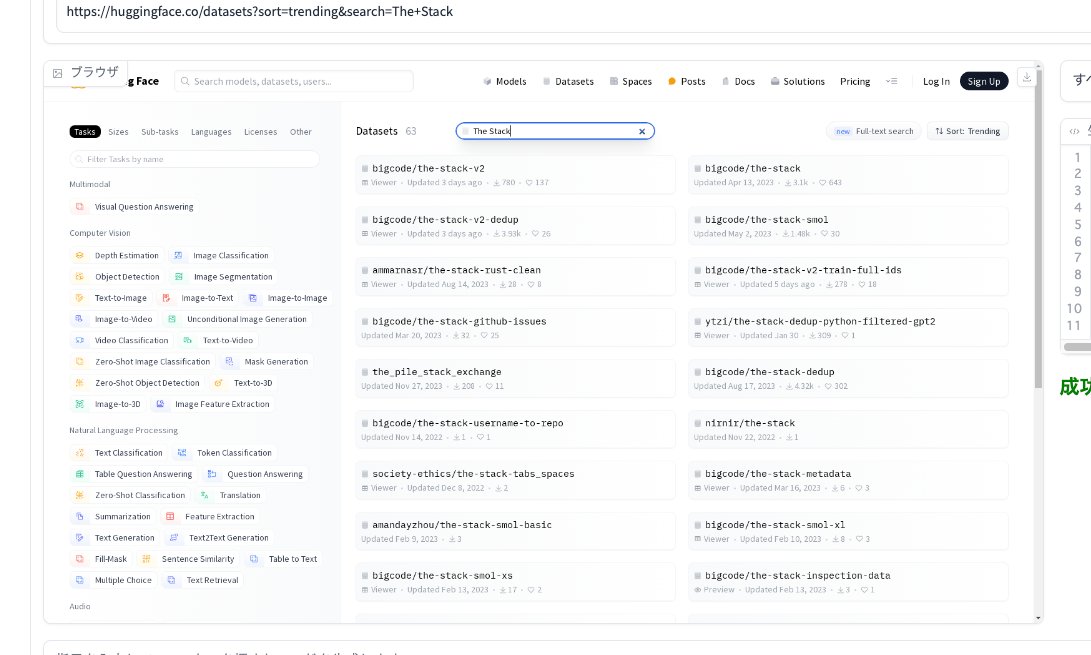
Task: Toggle the Text-to-Image task filter
Action: (x=111, y=298)
